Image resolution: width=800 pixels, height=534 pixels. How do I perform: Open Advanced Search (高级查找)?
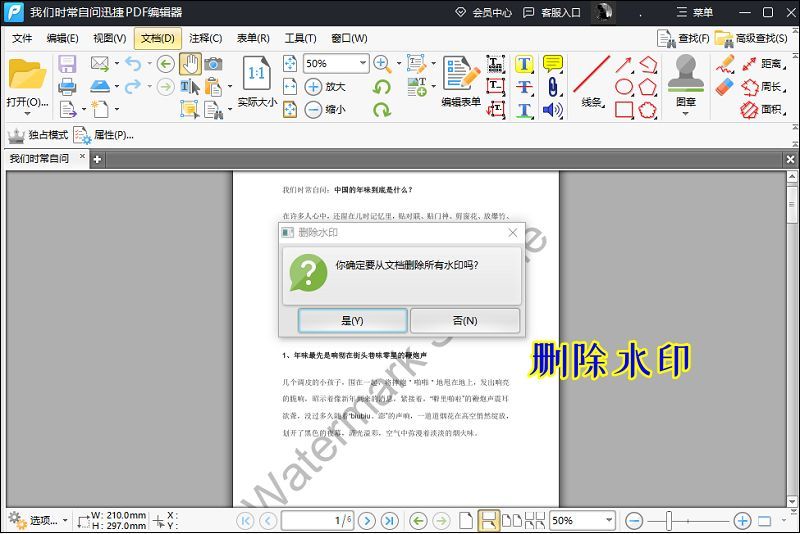click(752, 38)
